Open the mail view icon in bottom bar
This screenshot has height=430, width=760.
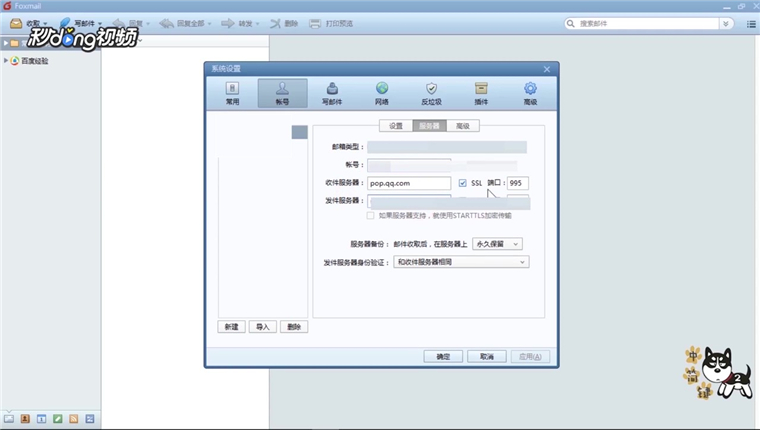coord(9,419)
